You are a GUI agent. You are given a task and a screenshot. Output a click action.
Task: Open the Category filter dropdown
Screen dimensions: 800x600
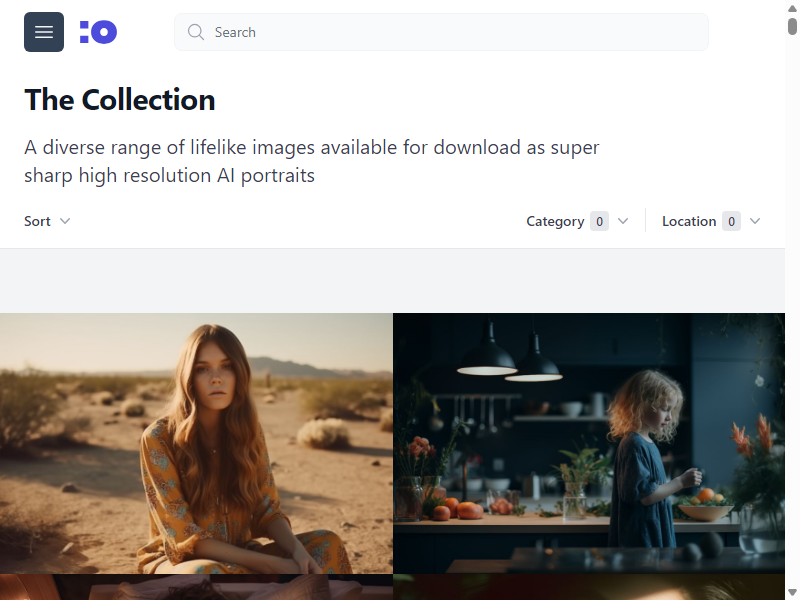point(577,221)
